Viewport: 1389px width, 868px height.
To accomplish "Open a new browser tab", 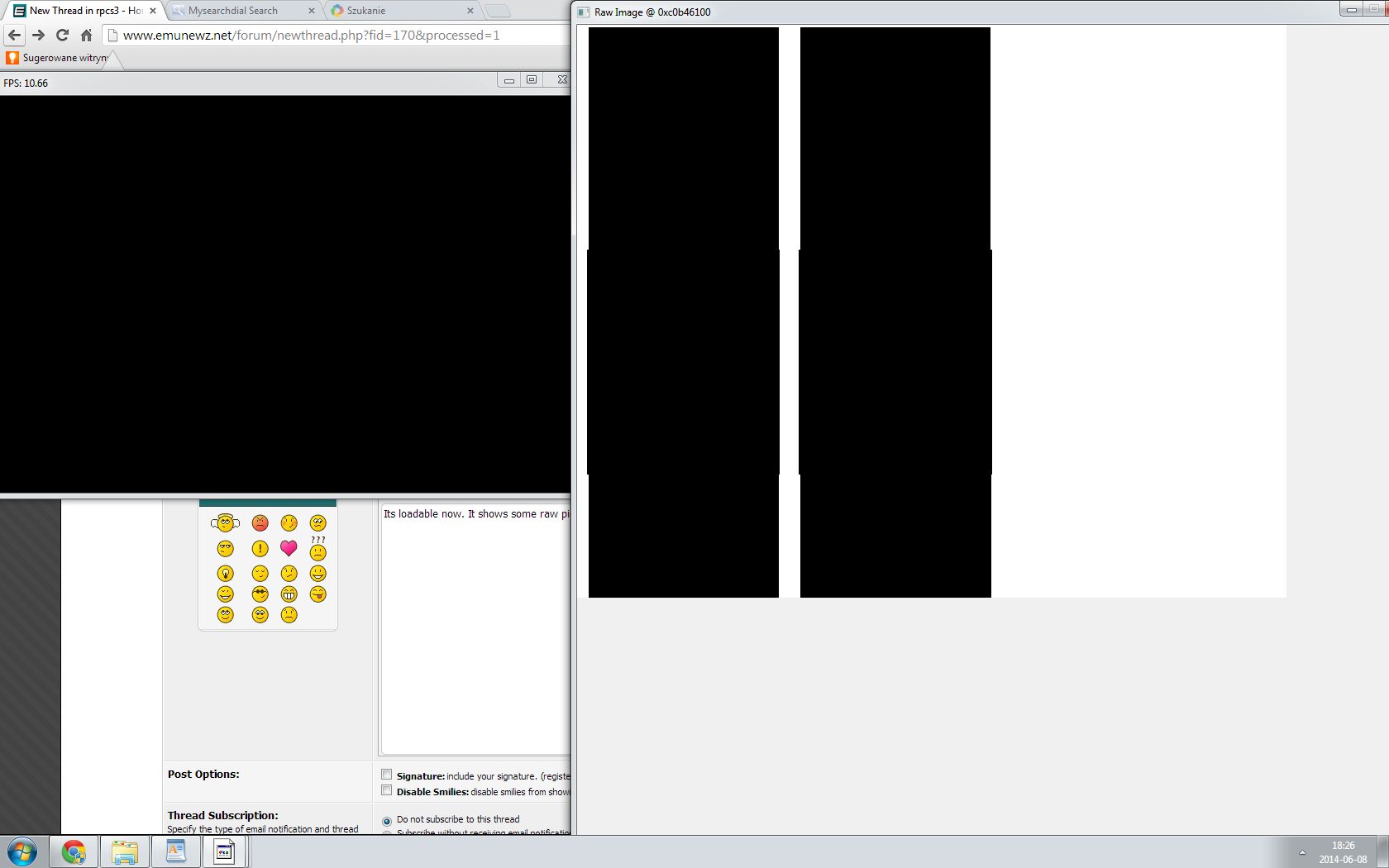I will (498, 11).
